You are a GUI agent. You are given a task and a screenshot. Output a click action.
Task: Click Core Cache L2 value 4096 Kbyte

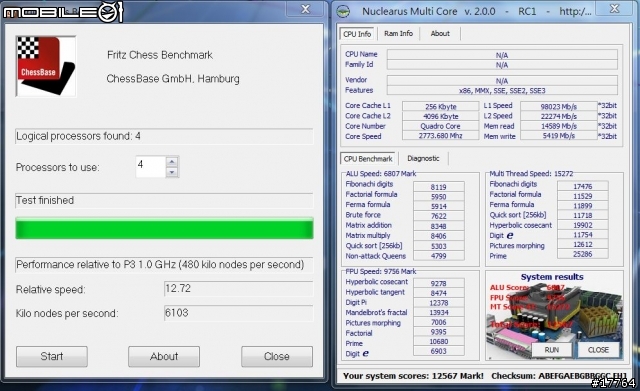[440, 116]
